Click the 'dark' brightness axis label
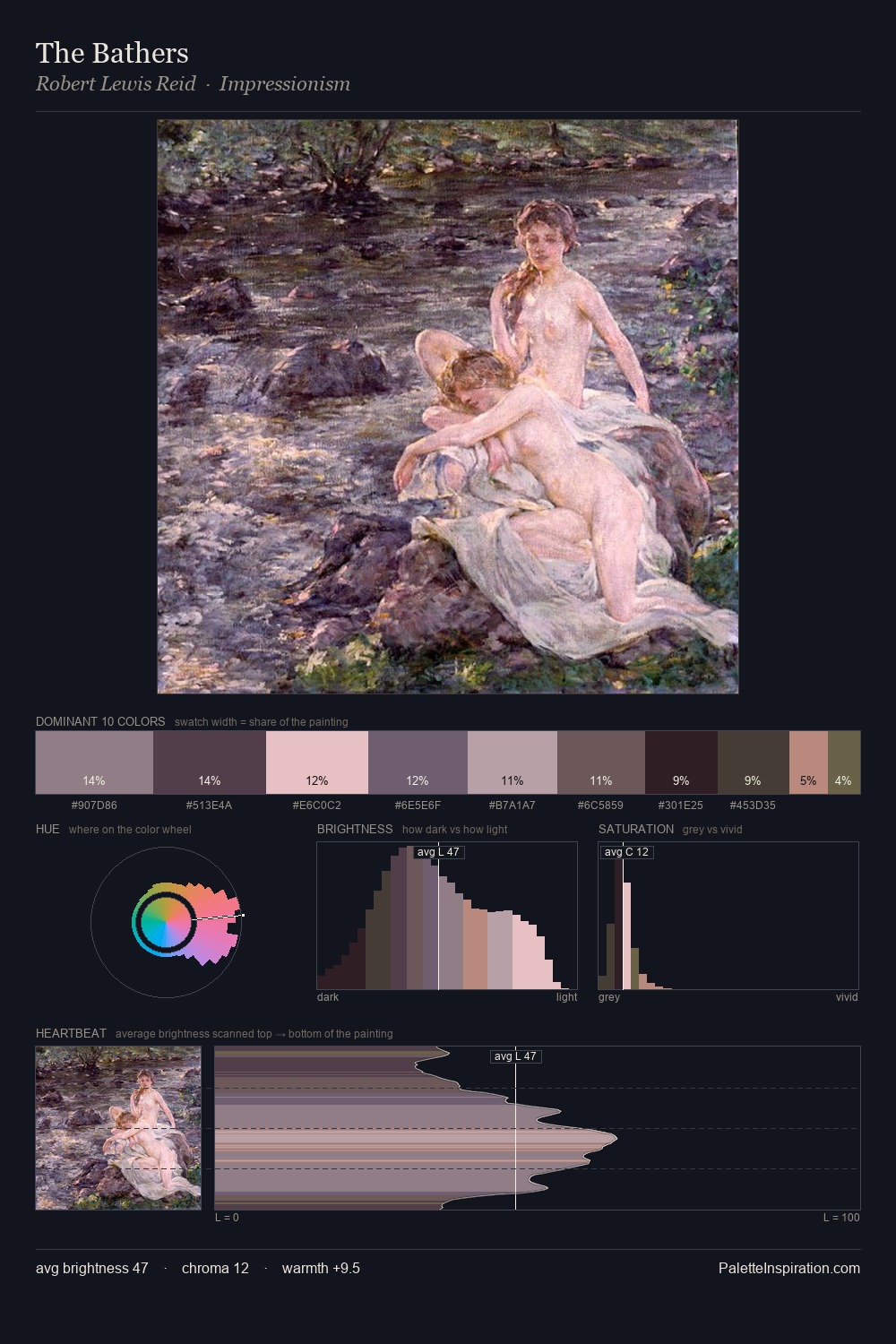The height and width of the screenshot is (1344, 896). click(x=328, y=996)
